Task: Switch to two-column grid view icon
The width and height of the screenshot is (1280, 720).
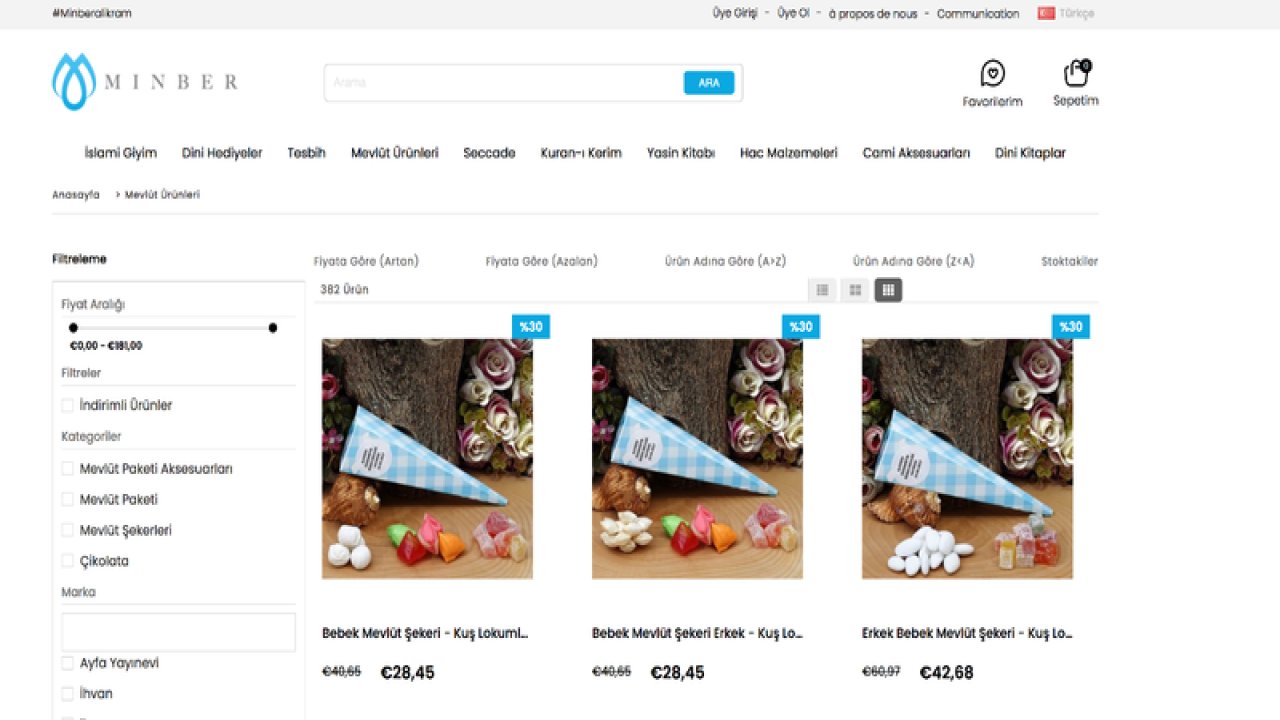Action: (x=855, y=290)
